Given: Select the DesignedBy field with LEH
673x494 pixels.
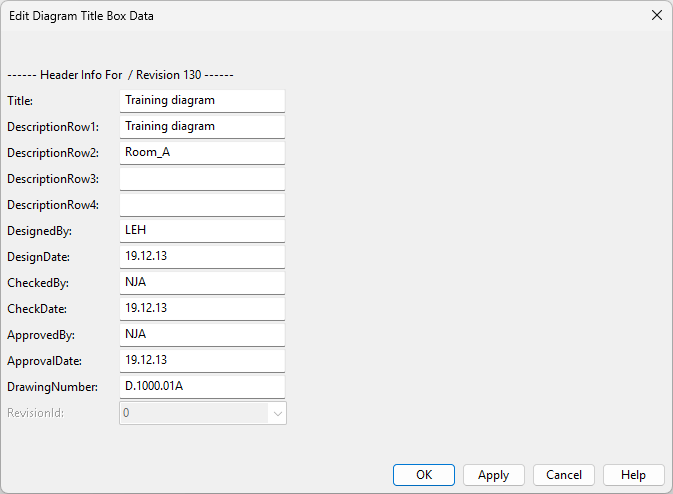Looking at the screenshot, I should point(202,230).
